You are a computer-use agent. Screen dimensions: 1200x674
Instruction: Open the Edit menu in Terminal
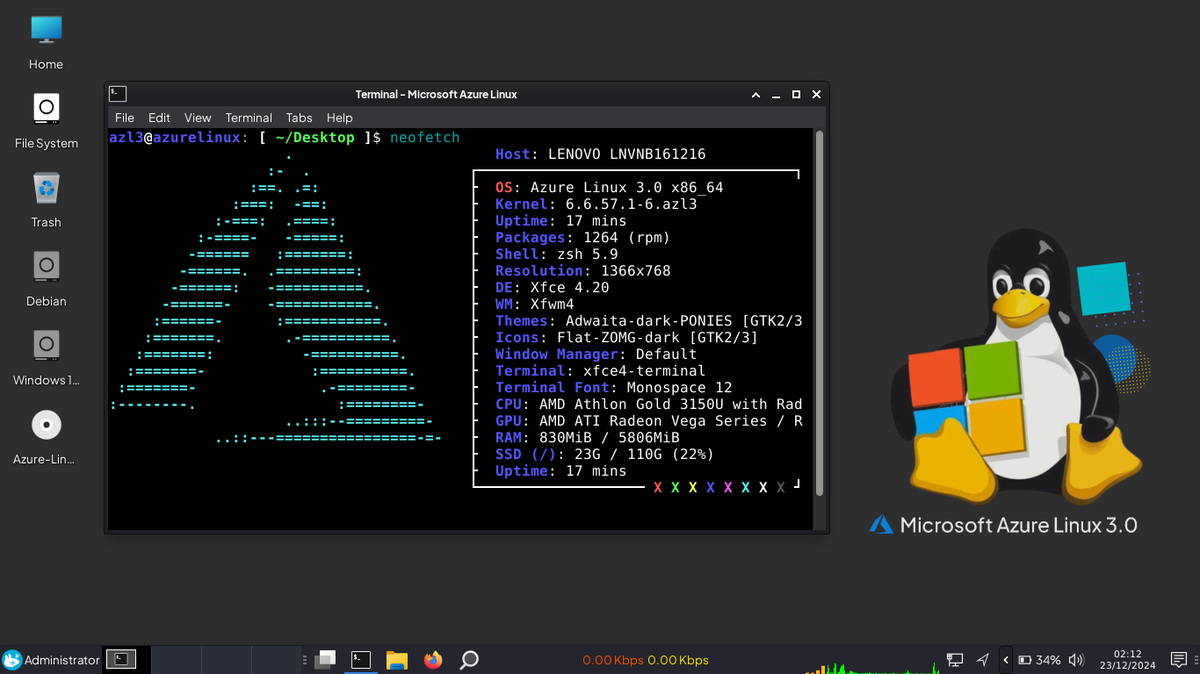pyautogui.click(x=159, y=117)
